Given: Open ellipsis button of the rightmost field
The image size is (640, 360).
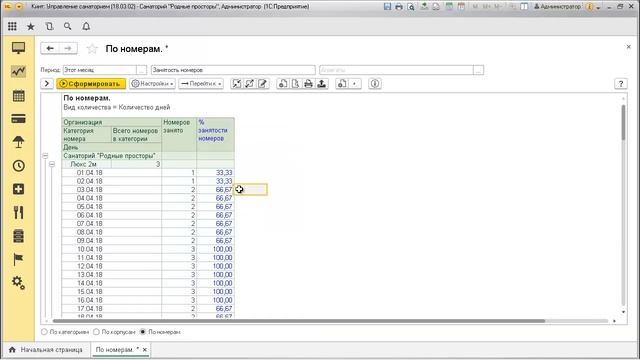Looking at the screenshot, I should [x=478, y=70].
